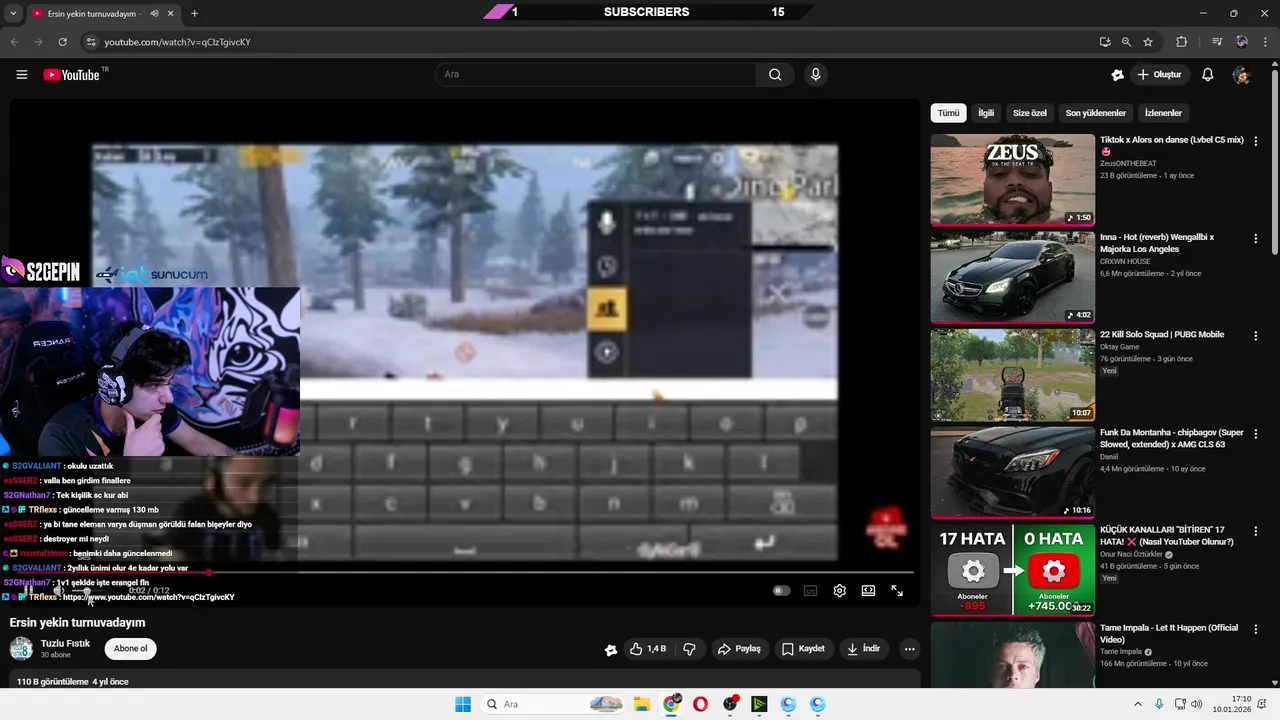Start voice search with the microphone icon
Image resolution: width=1280 pixels, height=720 pixels.
(x=815, y=75)
